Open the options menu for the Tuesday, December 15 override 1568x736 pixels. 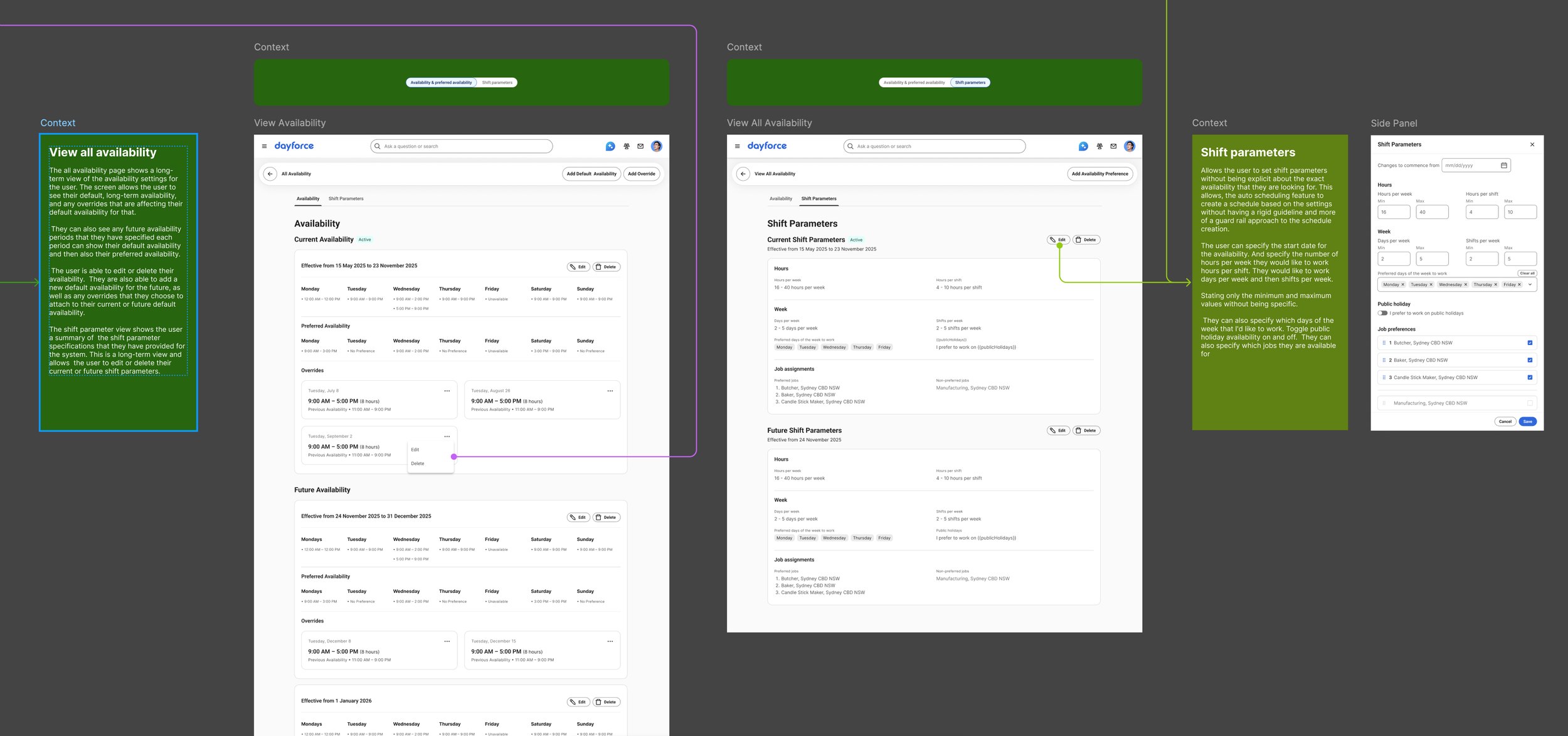coord(610,641)
